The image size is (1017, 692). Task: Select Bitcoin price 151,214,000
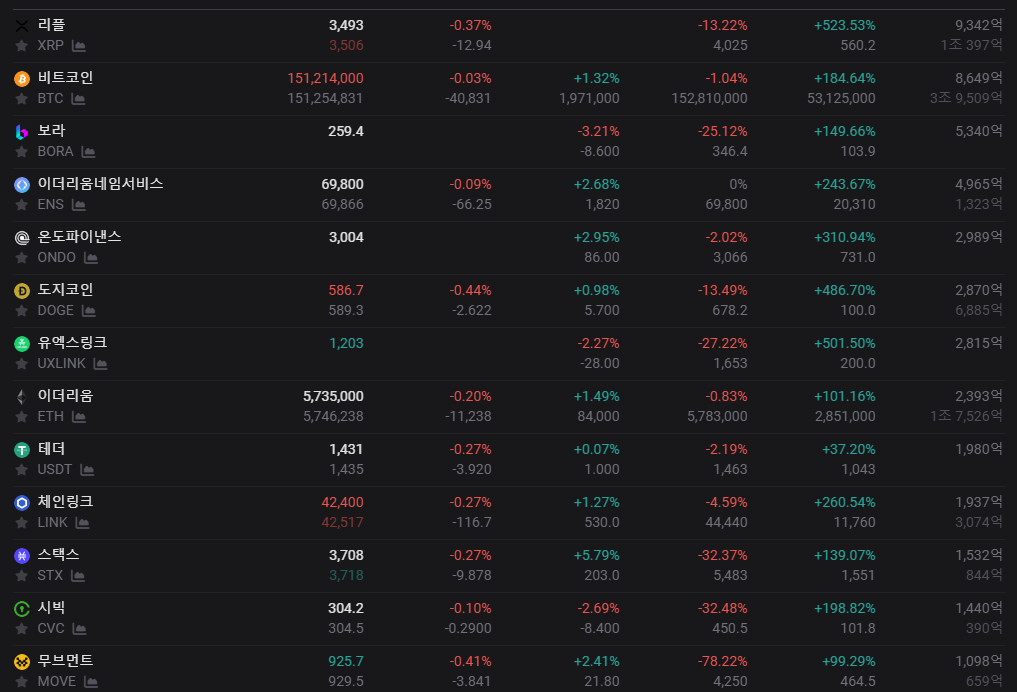(325, 78)
